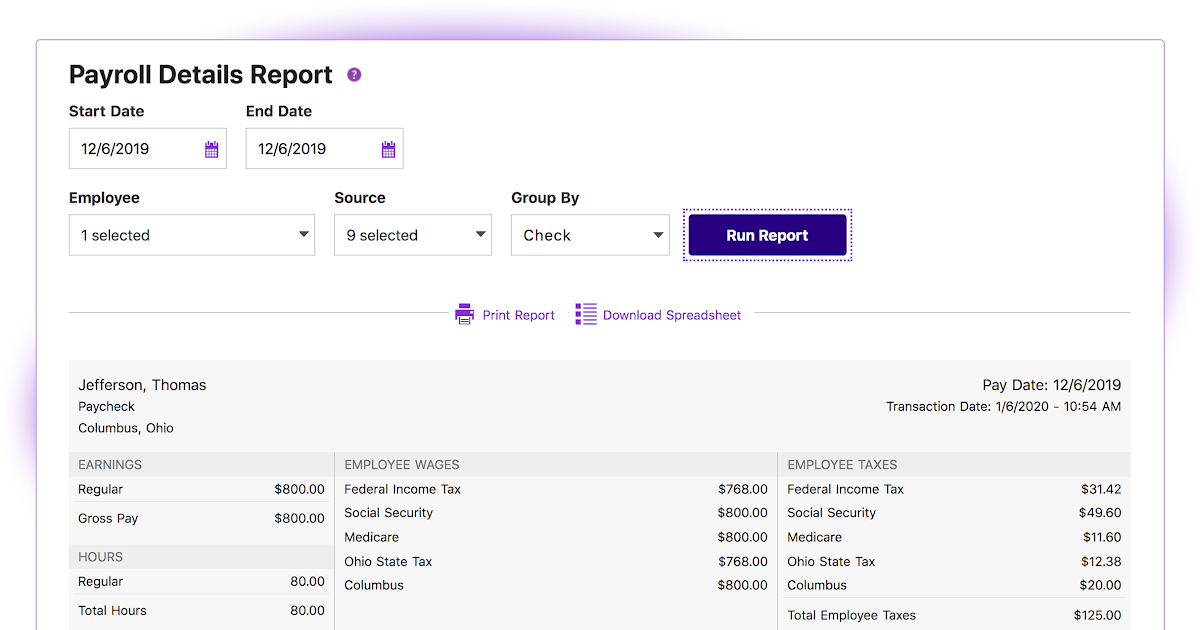Expand the Employee dropdown showing 1 selected

pyautogui.click(x=192, y=235)
